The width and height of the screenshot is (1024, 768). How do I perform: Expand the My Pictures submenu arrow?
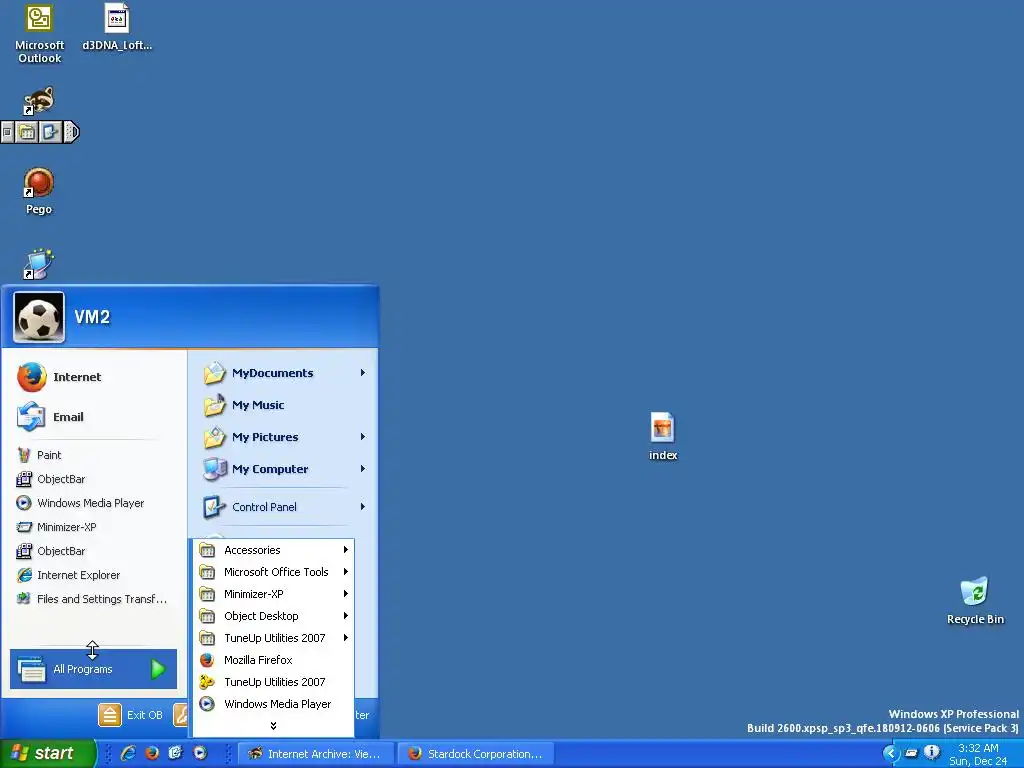[x=362, y=437]
